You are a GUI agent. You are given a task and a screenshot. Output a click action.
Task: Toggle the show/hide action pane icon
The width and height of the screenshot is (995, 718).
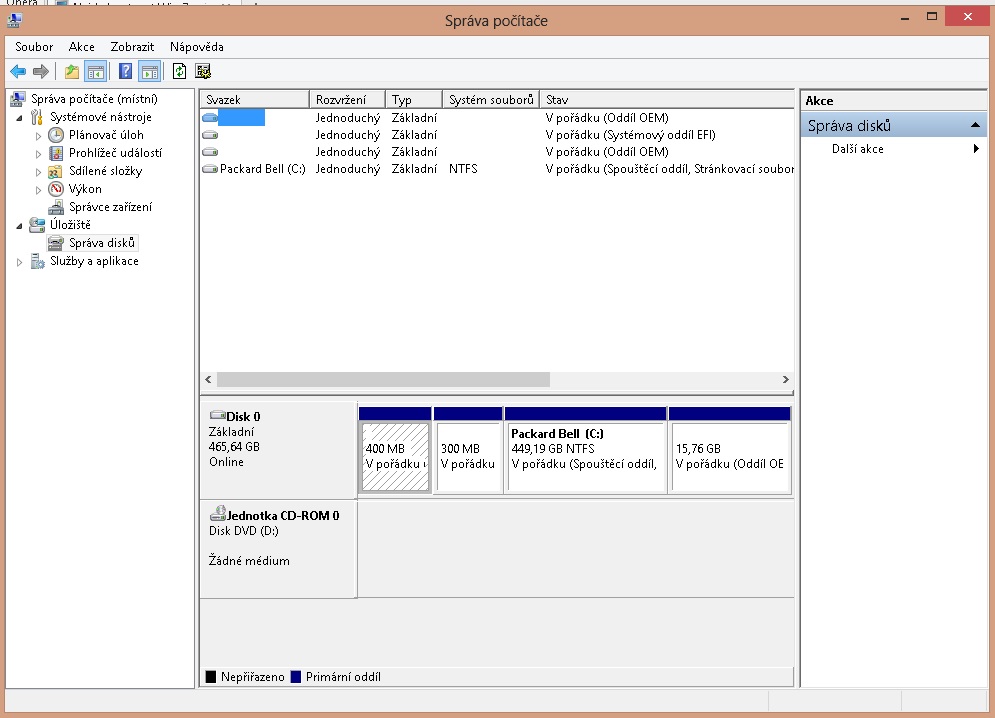(x=149, y=71)
